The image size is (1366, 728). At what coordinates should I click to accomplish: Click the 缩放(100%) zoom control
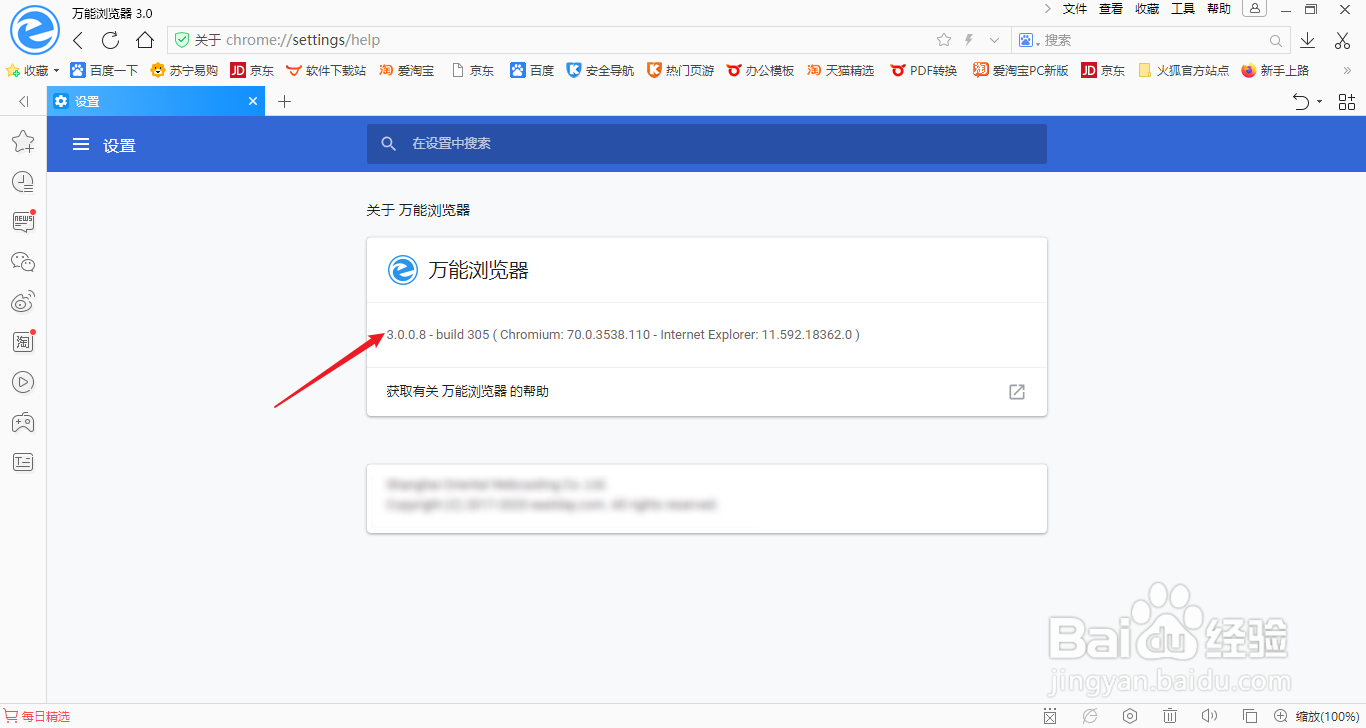1317,716
